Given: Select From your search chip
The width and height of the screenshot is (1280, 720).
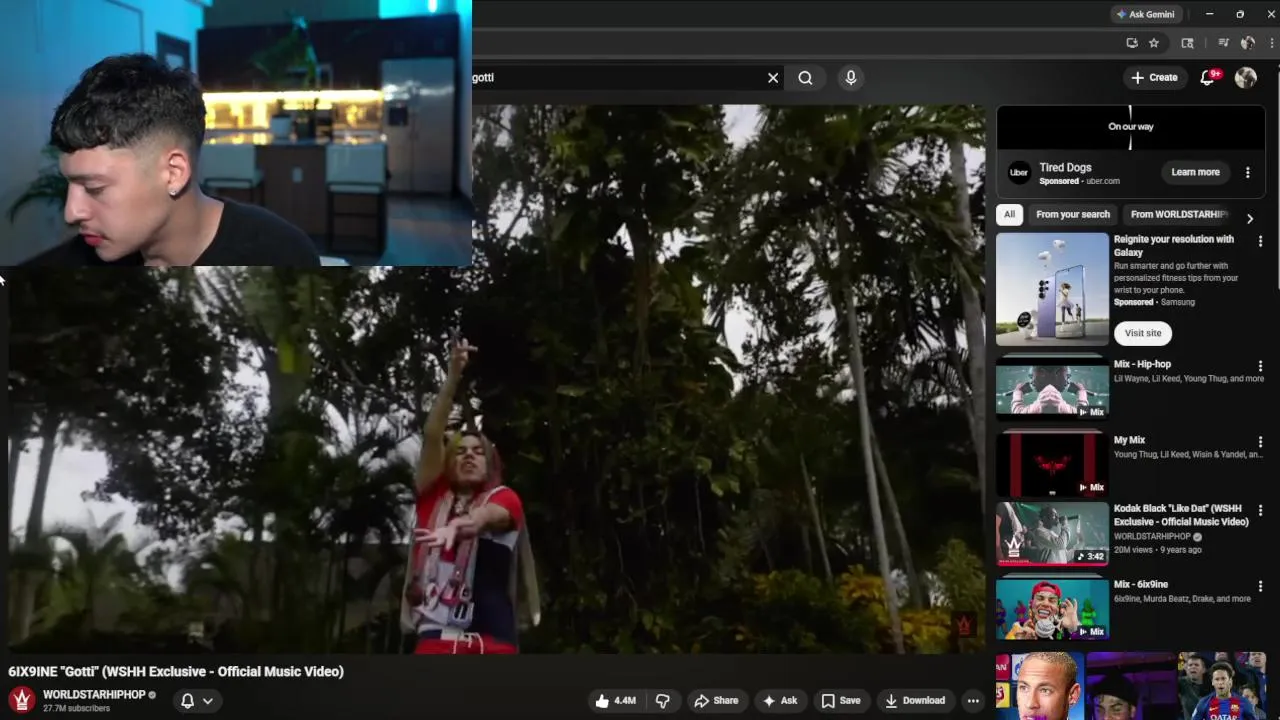Looking at the screenshot, I should point(1073,214).
